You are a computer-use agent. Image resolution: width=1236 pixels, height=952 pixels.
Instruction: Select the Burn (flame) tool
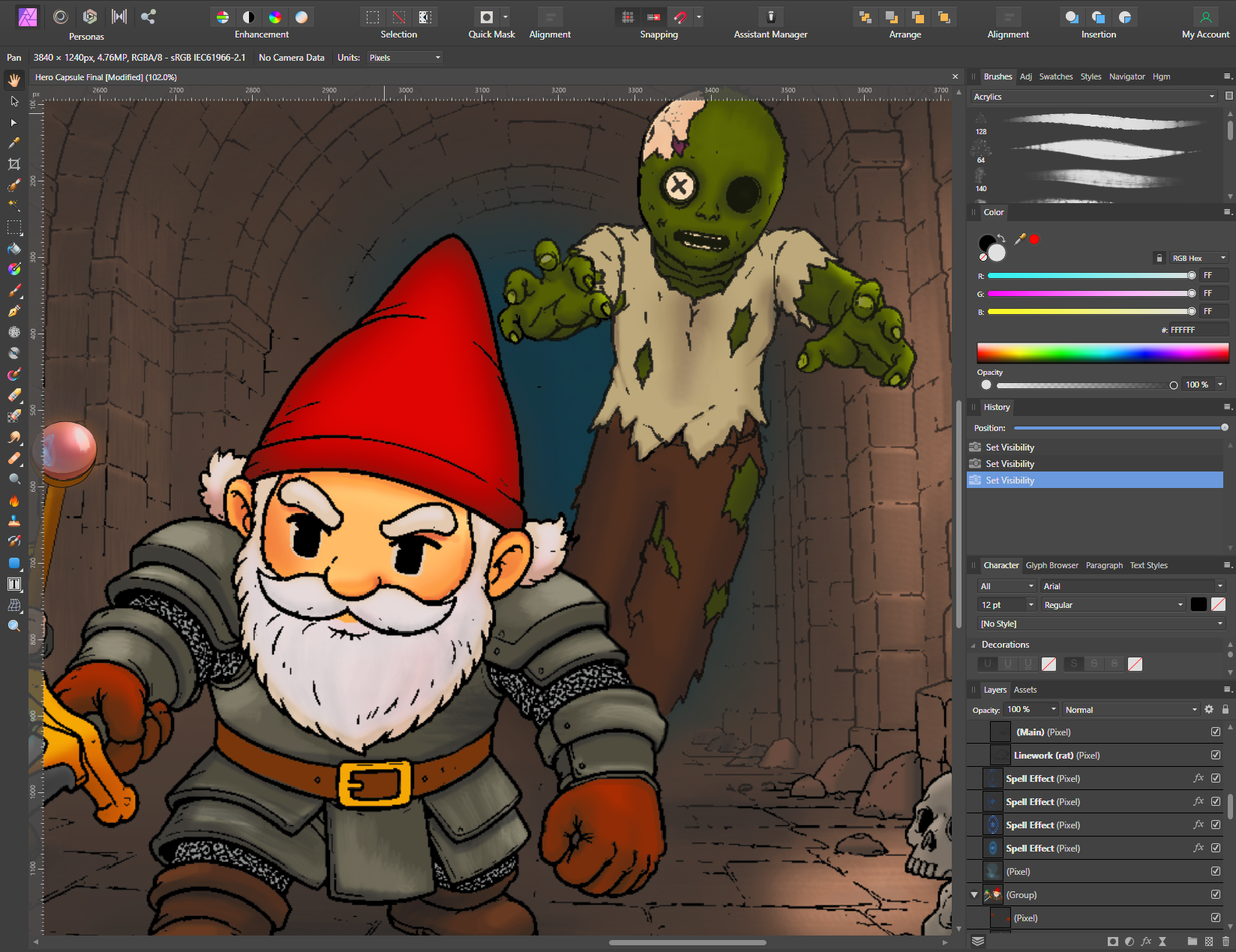coord(13,500)
